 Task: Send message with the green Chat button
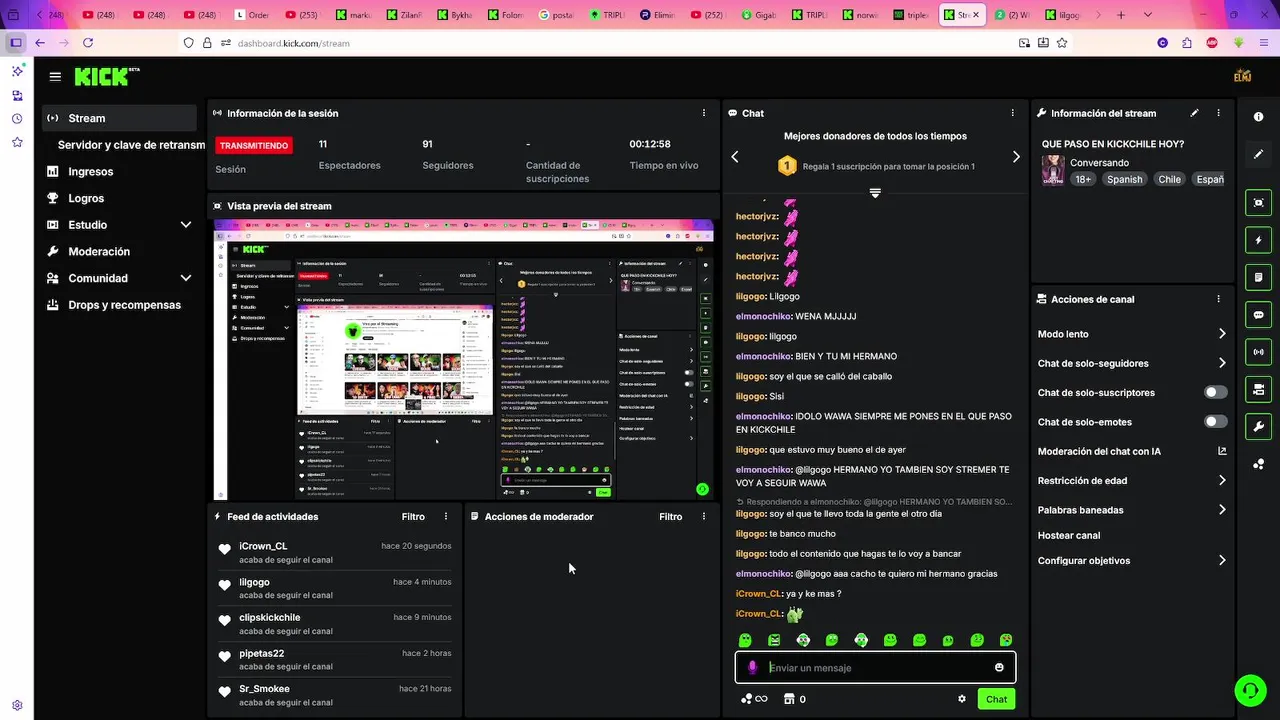point(996,699)
